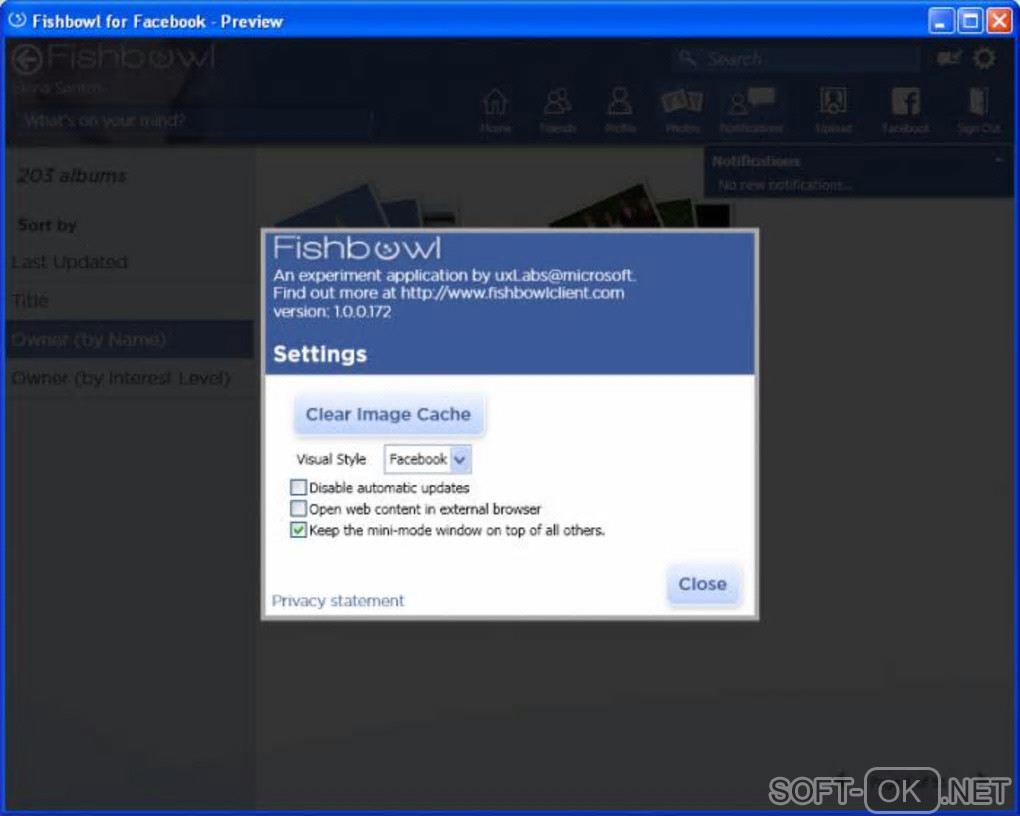This screenshot has height=816, width=1020.
Task: Maximize the Fishbowl window
Action: point(970,21)
